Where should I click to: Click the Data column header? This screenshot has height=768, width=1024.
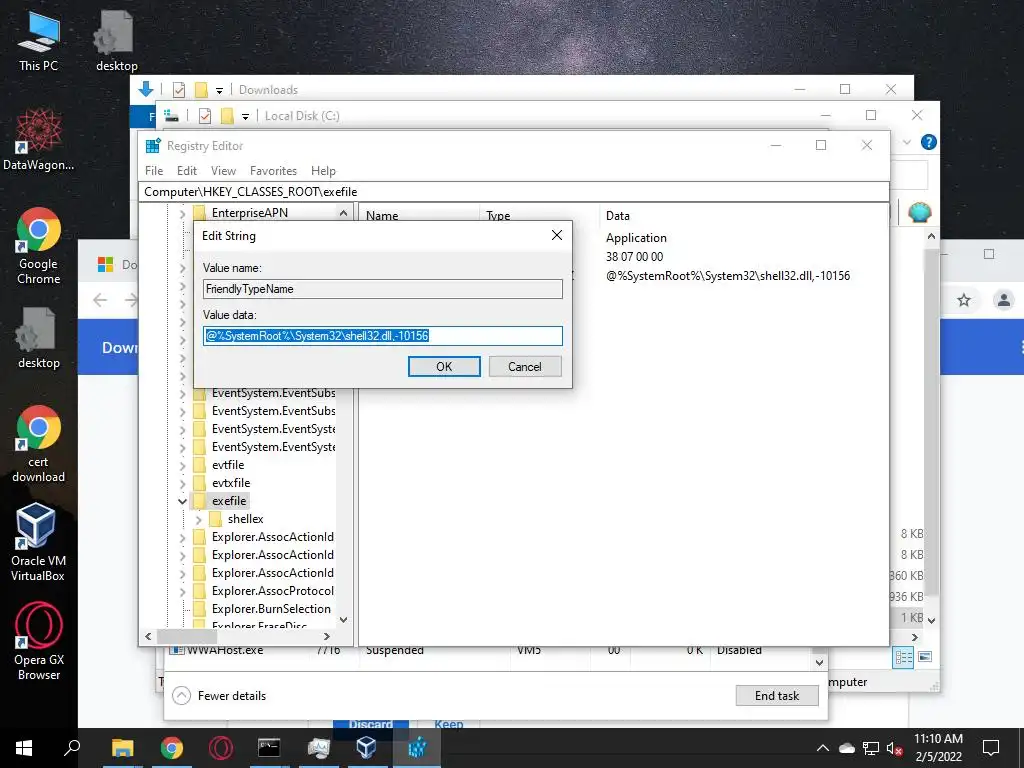point(618,216)
